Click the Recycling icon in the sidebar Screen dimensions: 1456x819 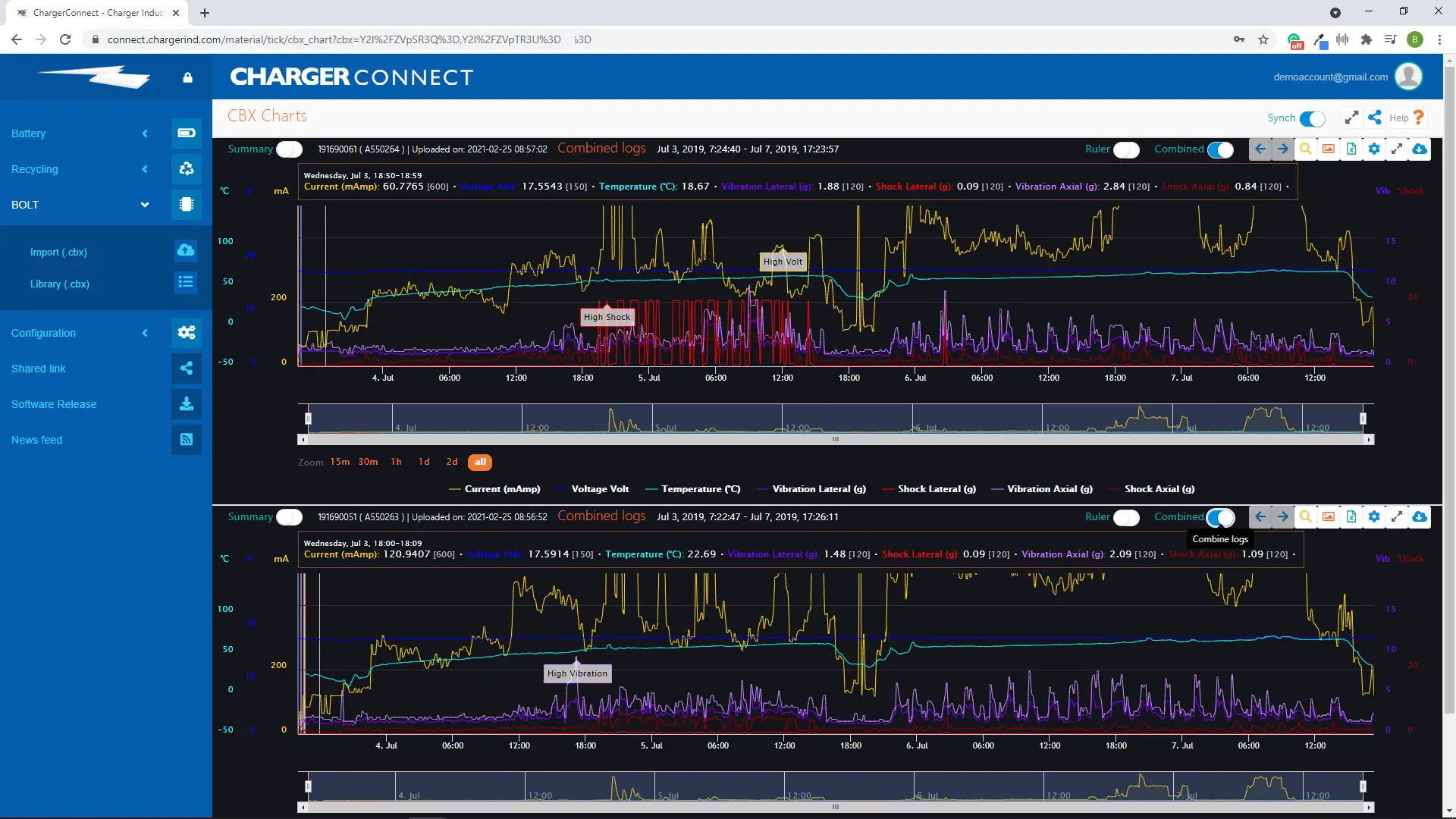pos(187,168)
